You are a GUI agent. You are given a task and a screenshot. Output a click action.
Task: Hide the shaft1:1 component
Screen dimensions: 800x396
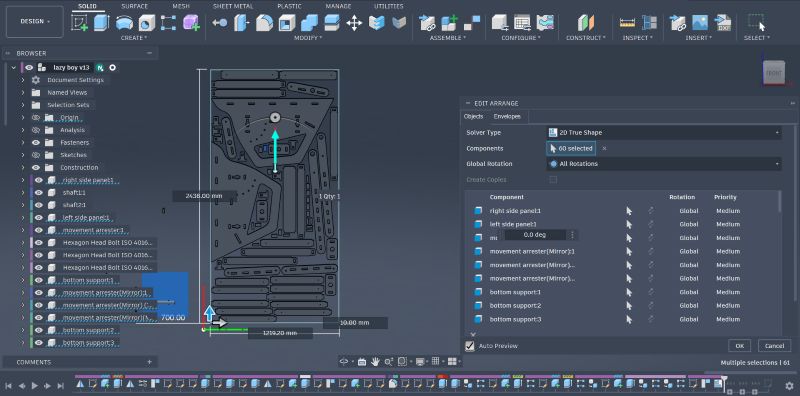point(38,192)
